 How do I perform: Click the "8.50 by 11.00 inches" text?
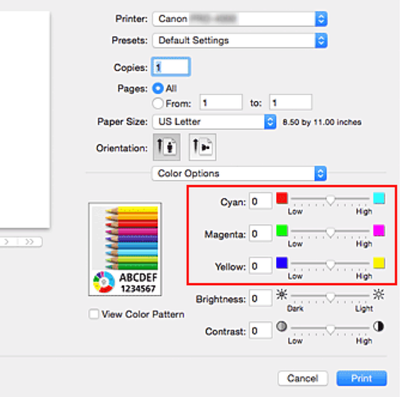322,122
